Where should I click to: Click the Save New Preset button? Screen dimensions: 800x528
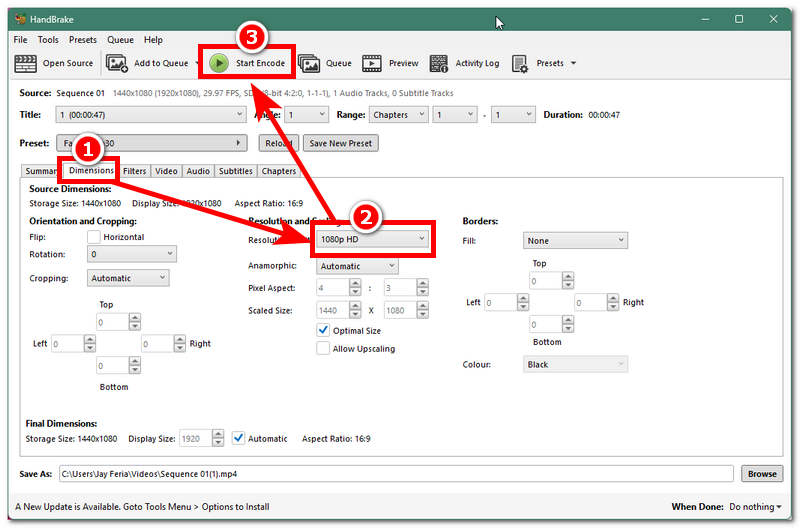click(x=341, y=143)
